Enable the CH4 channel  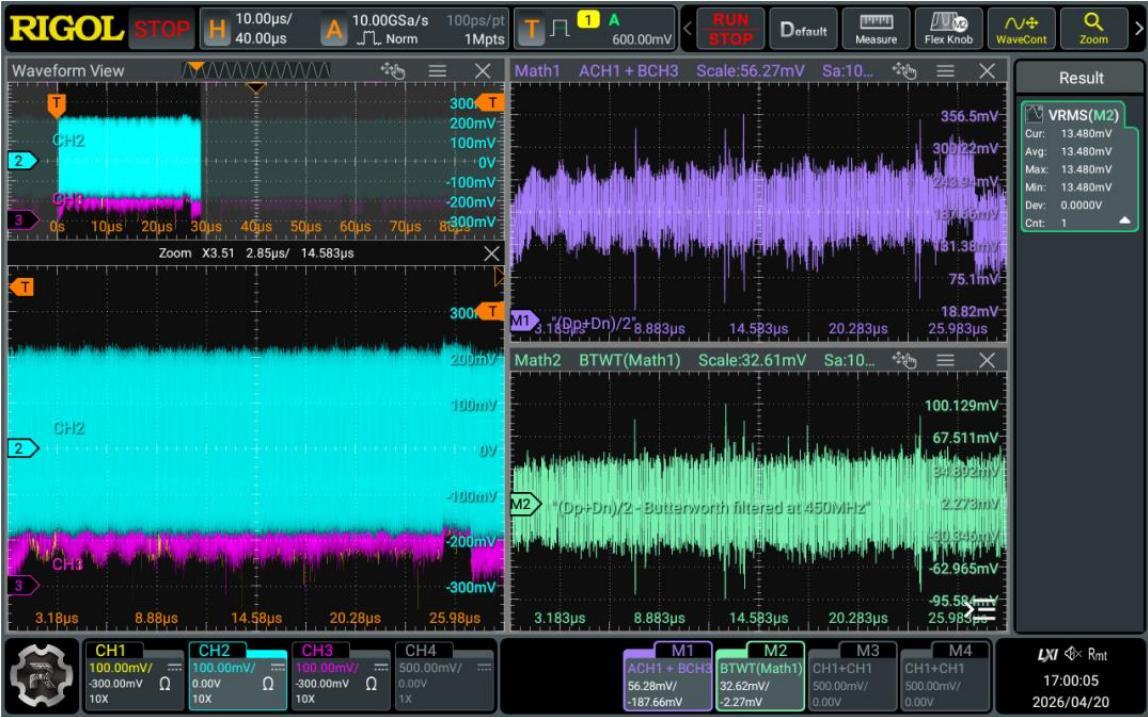pos(444,675)
